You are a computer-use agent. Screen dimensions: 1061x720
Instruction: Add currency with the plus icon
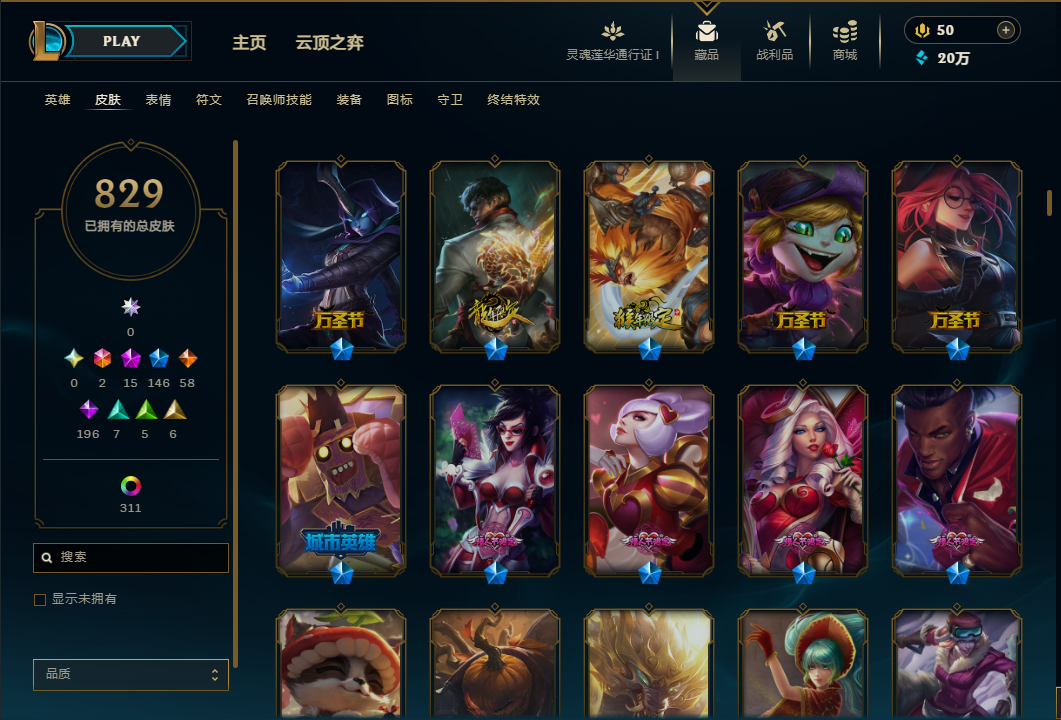1006,30
